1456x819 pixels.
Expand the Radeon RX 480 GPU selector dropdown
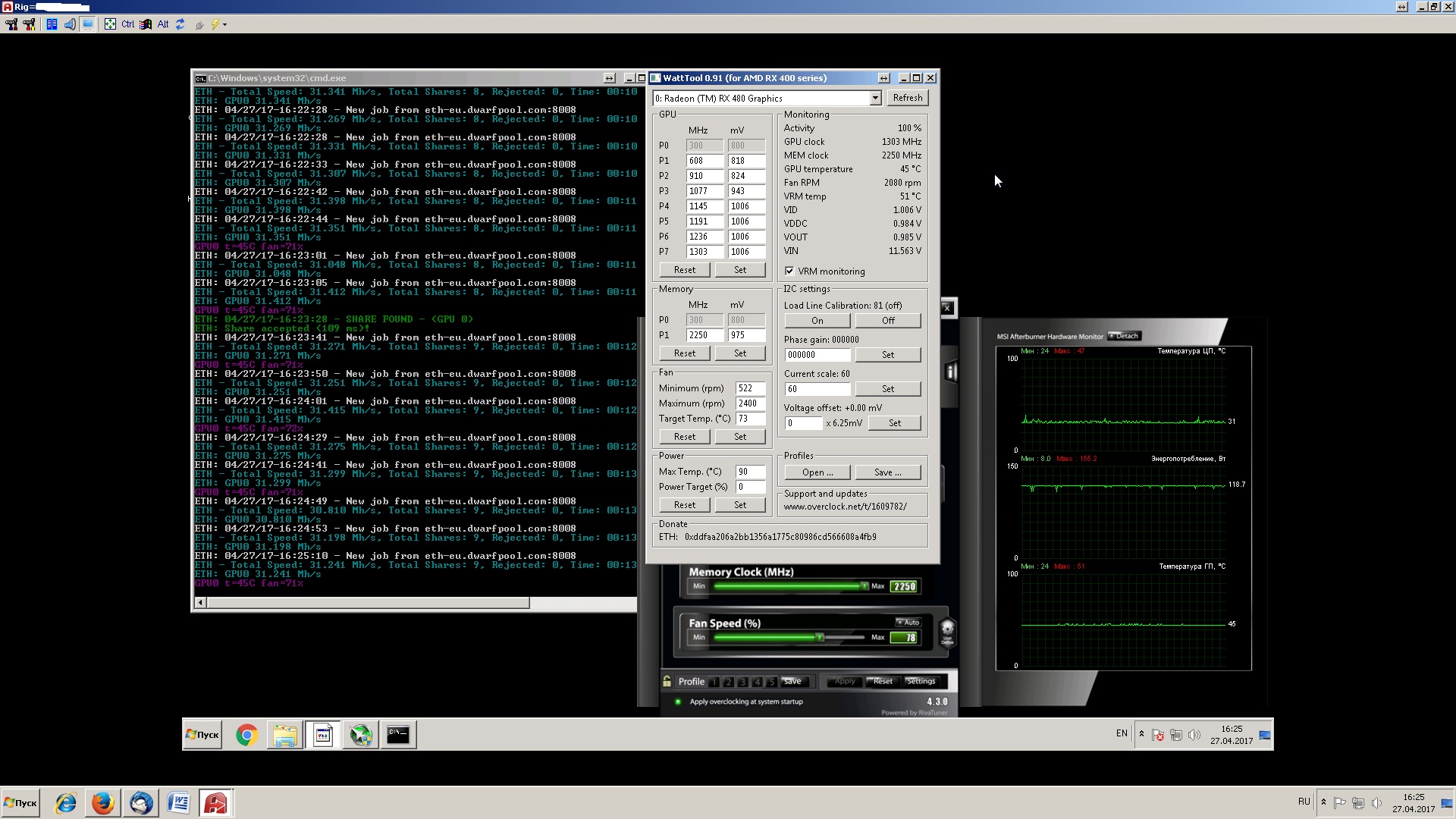(875, 98)
